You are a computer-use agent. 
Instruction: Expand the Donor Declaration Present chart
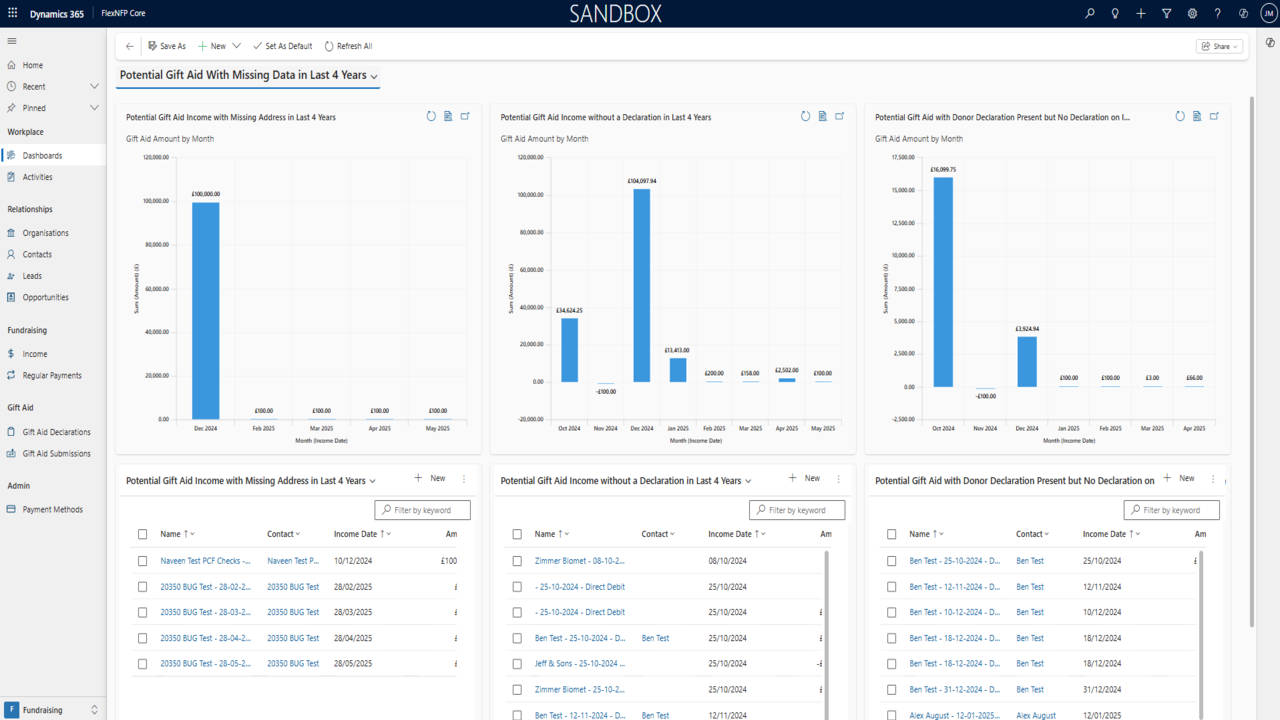[1214, 117]
